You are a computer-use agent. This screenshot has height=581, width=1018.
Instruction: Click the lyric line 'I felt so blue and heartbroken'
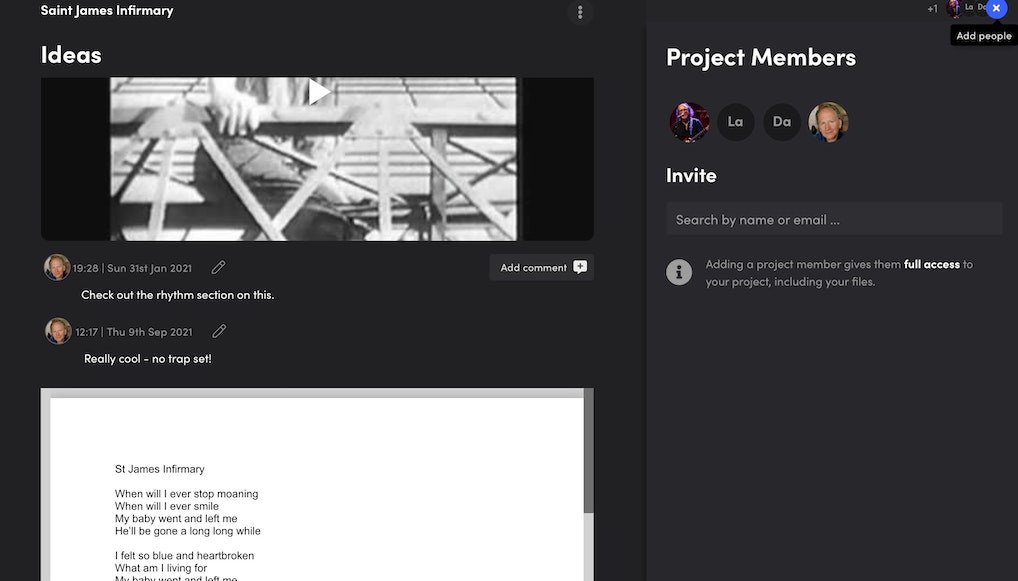(x=184, y=555)
